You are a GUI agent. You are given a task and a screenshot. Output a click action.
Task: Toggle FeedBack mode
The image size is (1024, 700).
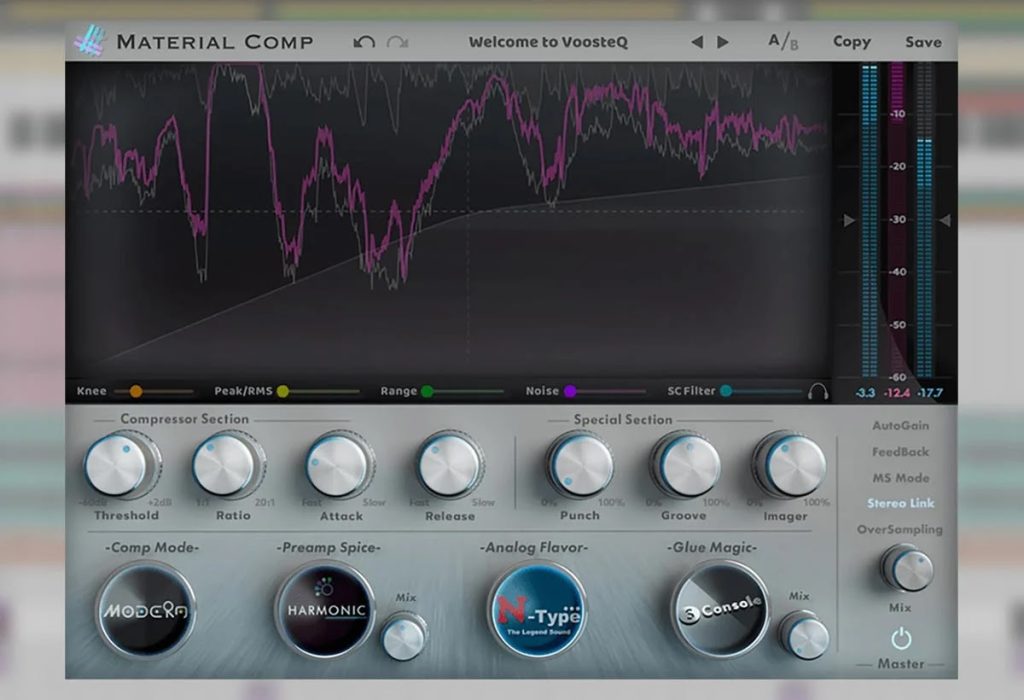click(x=901, y=452)
